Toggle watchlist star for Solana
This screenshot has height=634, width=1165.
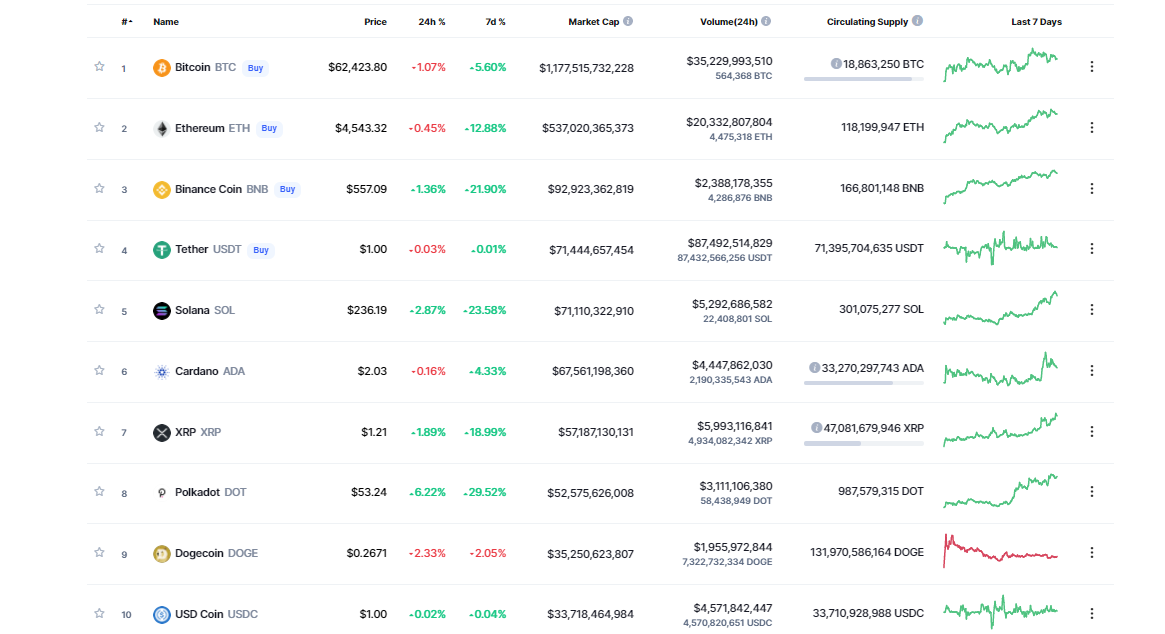click(x=99, y=309)
